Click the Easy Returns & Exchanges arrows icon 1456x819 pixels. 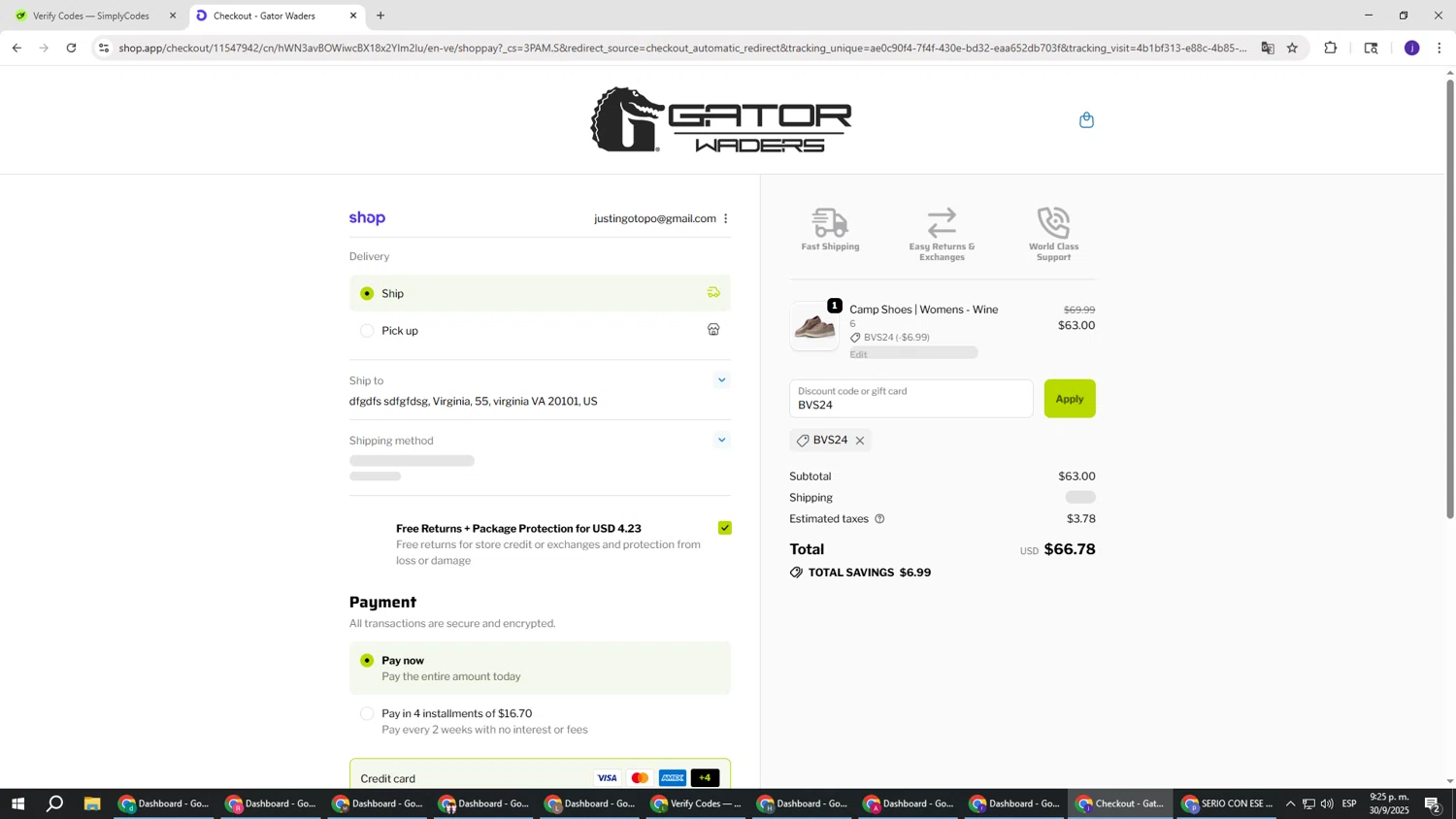[942, 223]
